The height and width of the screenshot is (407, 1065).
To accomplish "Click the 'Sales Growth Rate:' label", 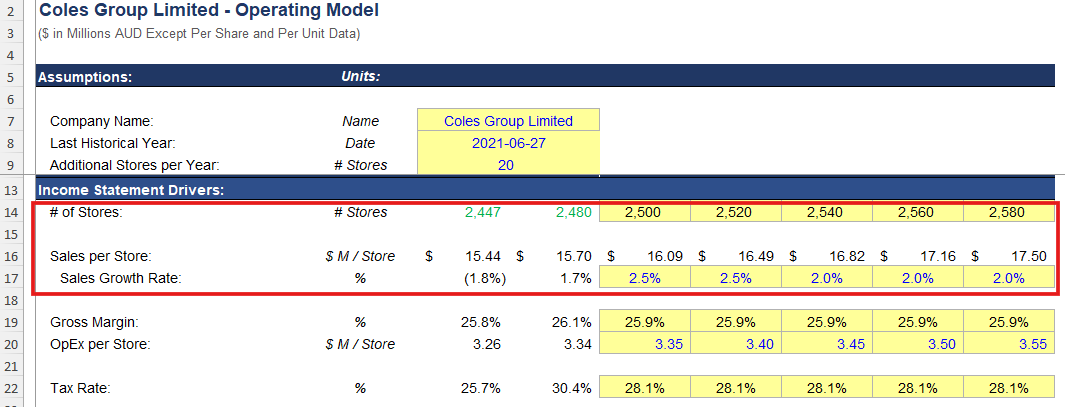I will click(x=120, y=278).
